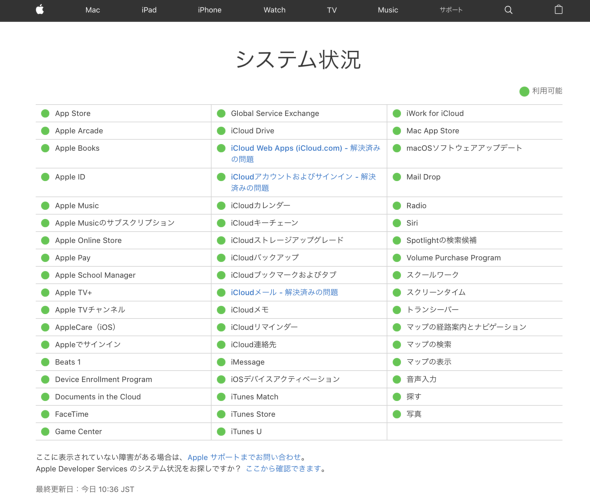Open the search magnifier icon
Viewport: 590px width, 503px height.
click(508, 10)
